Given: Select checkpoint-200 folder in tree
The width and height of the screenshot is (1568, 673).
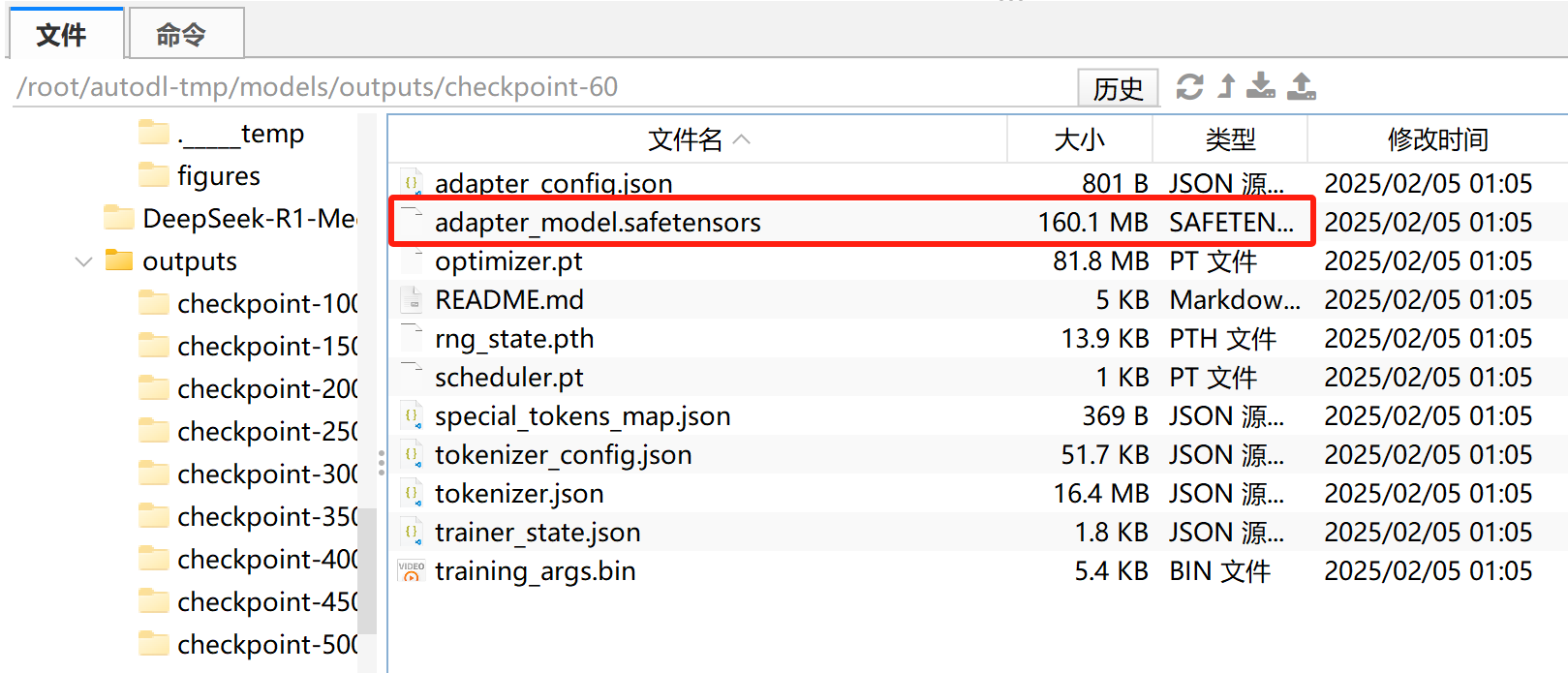Looking at the screenshot, I should pyautogui.click(x=268, y=389).
